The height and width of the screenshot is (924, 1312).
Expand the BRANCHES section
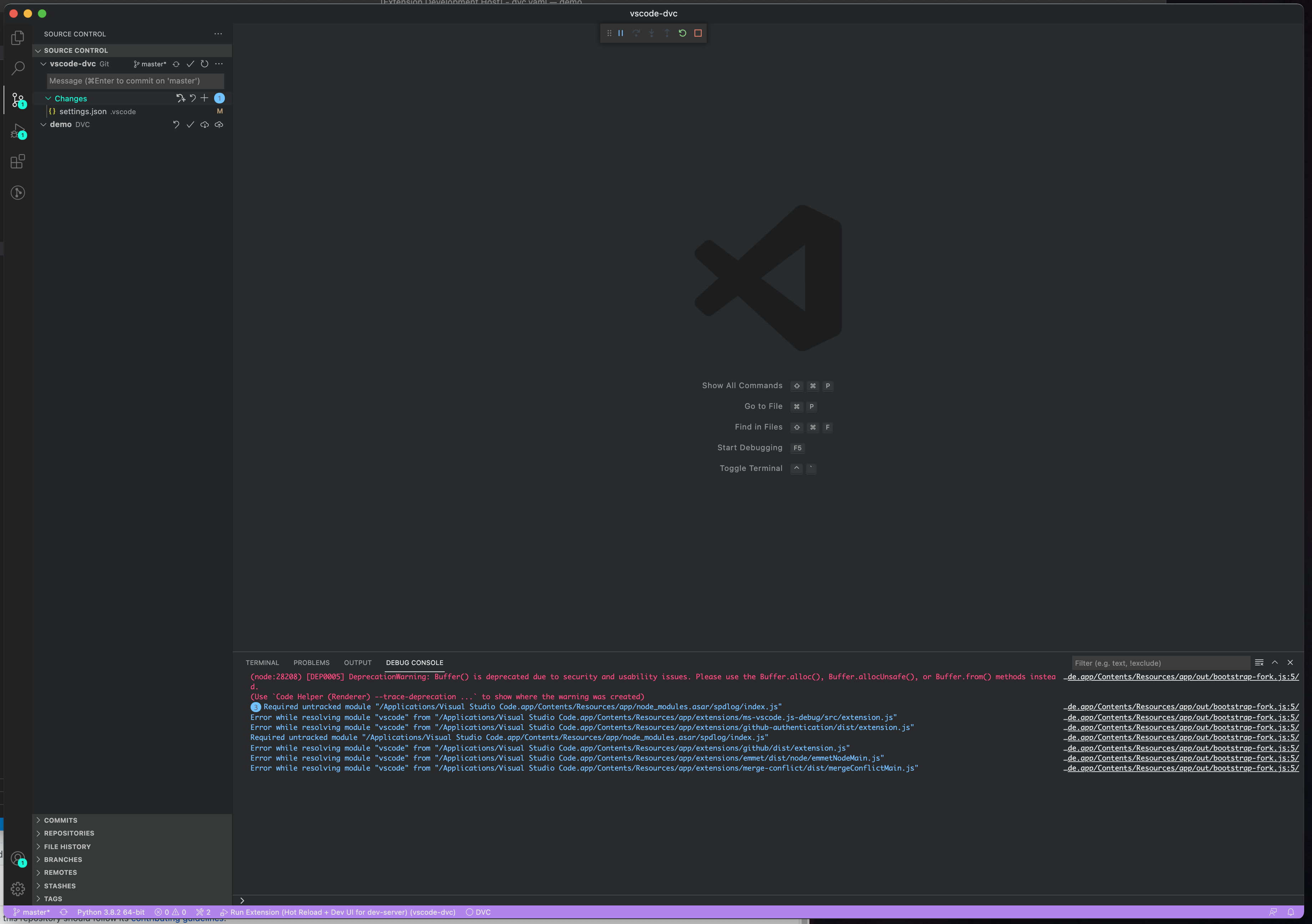pos(63,859)
